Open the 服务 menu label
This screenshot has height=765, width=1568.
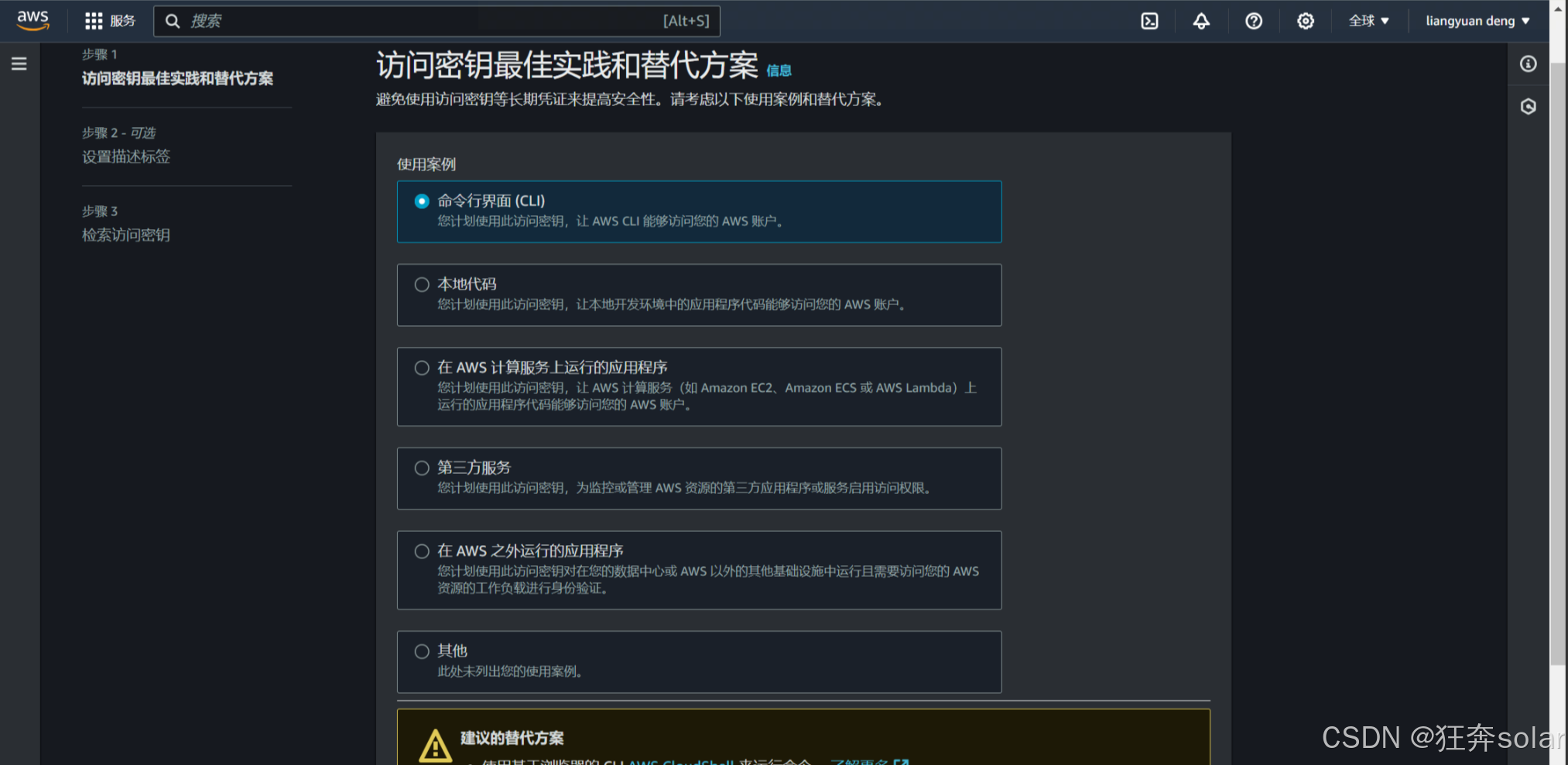122,21
